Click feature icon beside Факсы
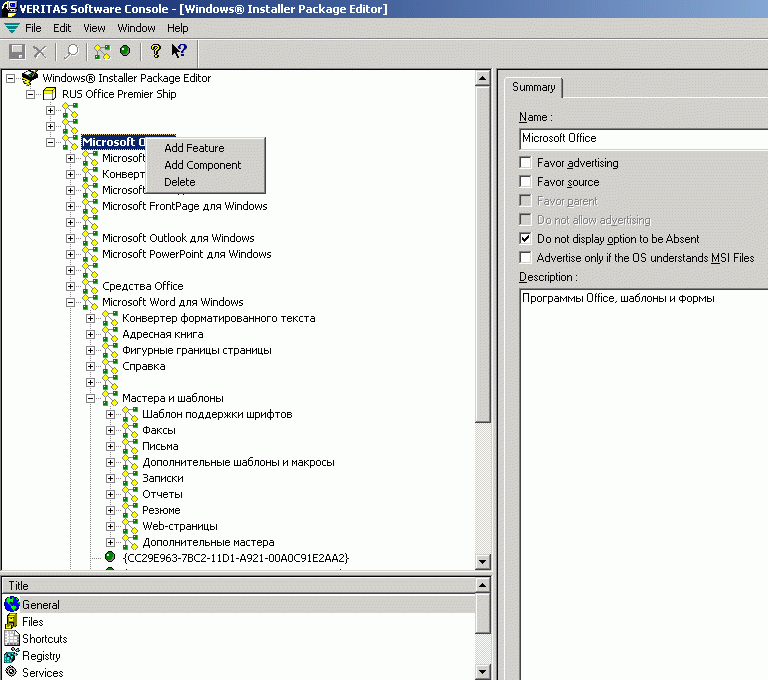The image size is (768, 680). click(x=130, y=430)
